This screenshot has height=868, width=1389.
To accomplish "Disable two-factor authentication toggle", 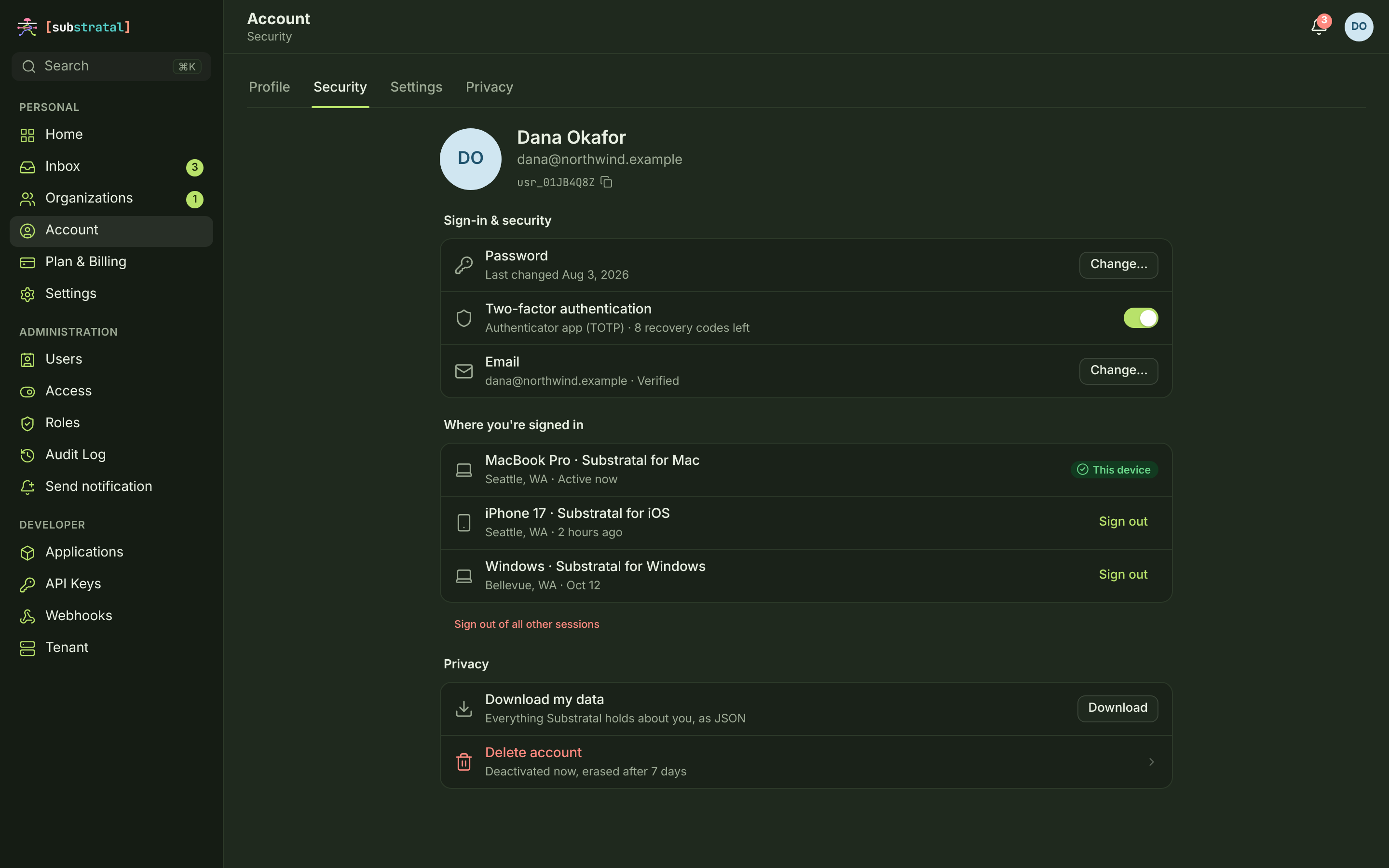I will [1141, 318].
